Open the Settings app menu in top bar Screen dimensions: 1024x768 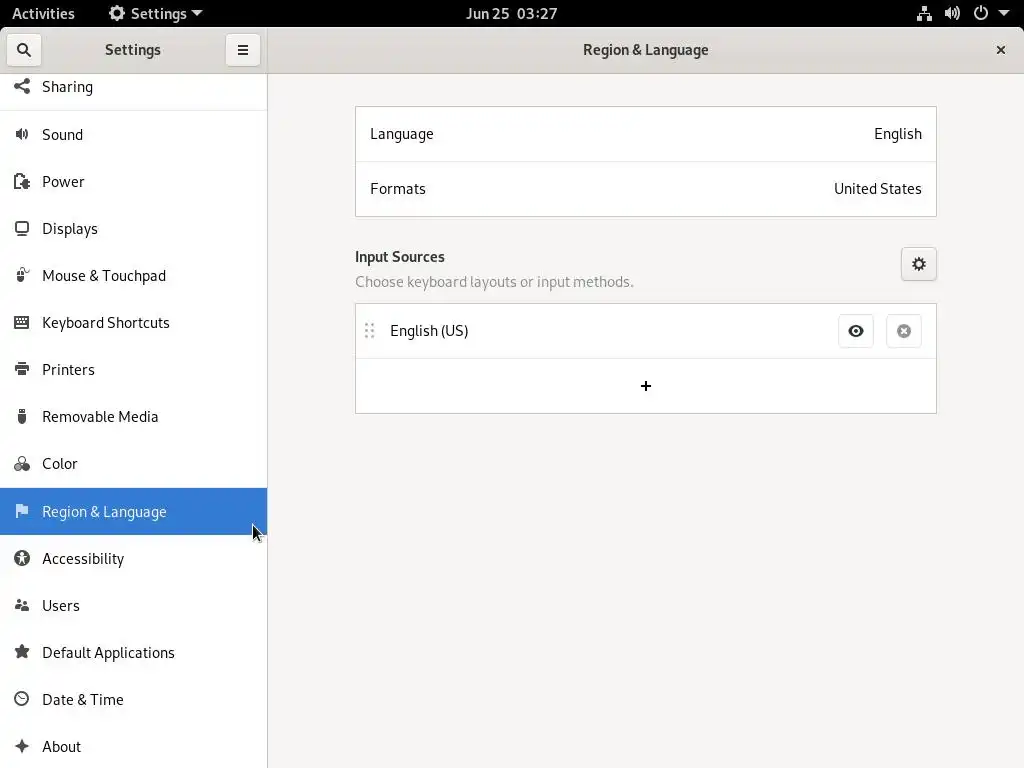155,13
